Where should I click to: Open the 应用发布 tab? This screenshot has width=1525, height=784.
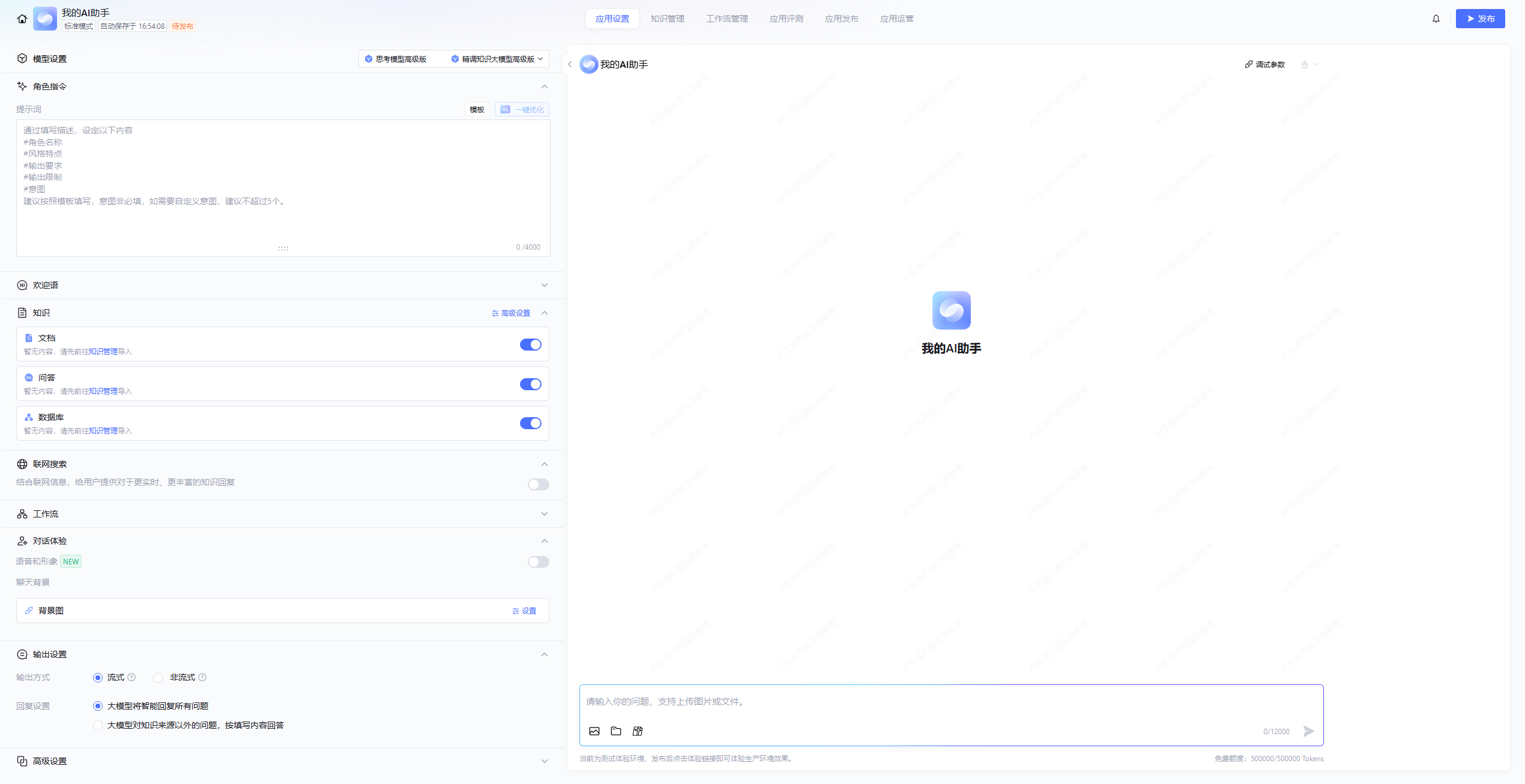841,19
